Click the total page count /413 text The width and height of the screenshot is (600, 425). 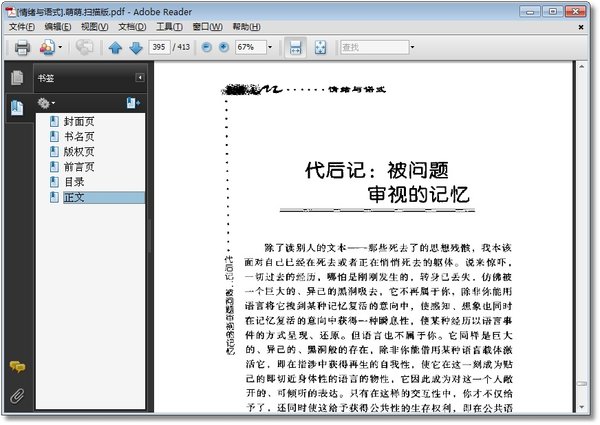pyautogui.click(x=181, y=47)
